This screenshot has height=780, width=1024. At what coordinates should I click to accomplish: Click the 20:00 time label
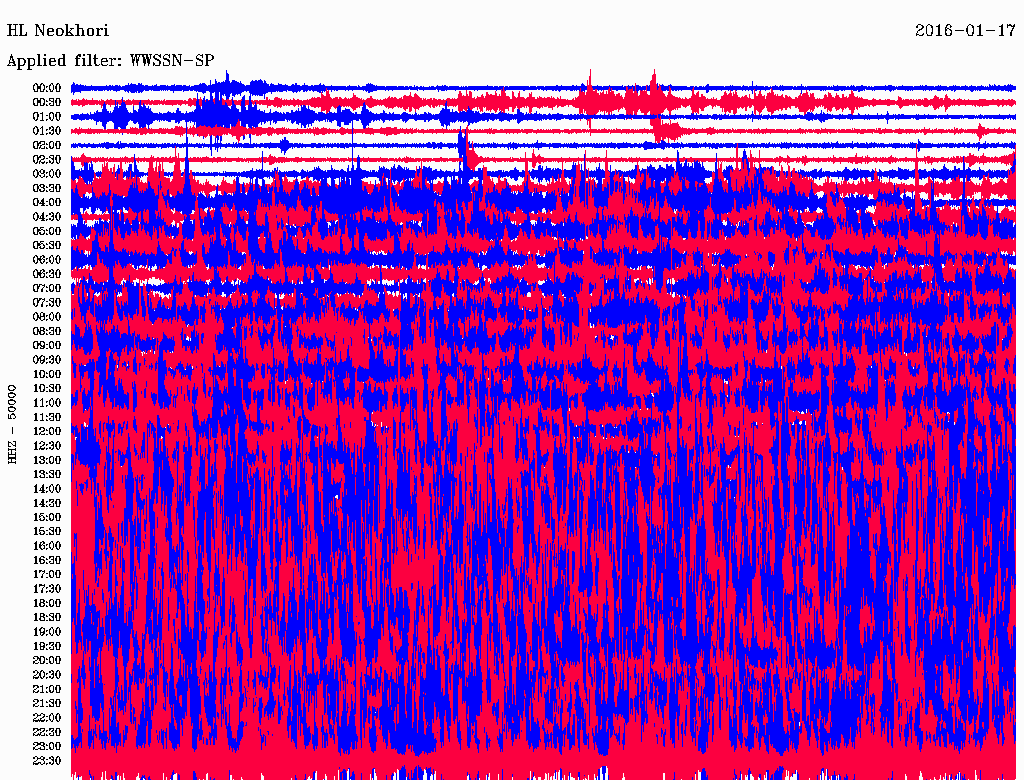(47, 660)
